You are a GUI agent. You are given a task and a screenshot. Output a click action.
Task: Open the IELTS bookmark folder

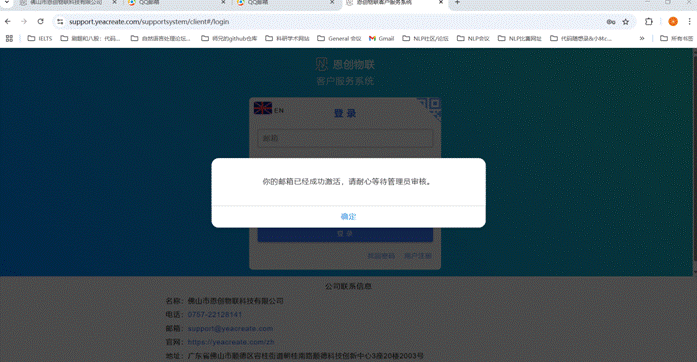point(40,39)
